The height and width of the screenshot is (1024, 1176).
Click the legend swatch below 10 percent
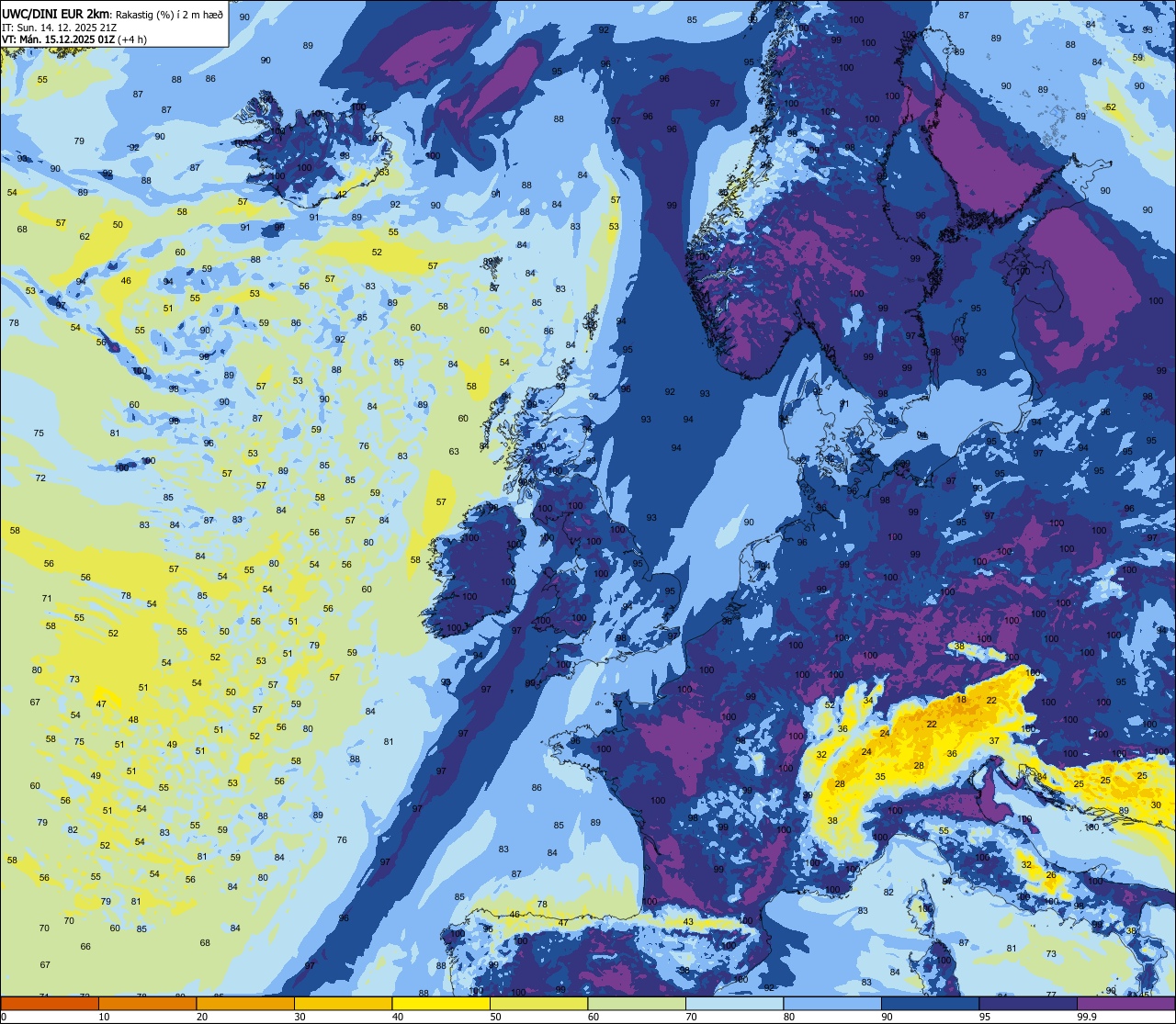50,1004
